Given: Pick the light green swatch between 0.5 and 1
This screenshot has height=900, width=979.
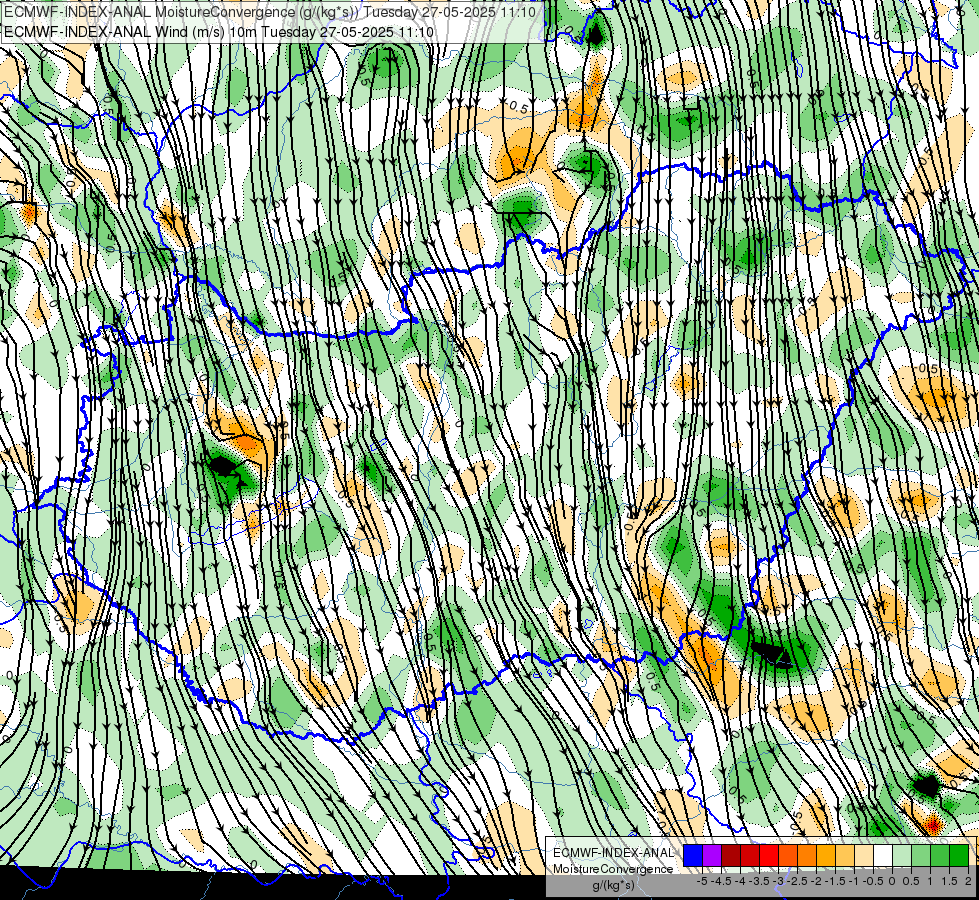Looking at the screenshot, I should [x=922, y=856].
